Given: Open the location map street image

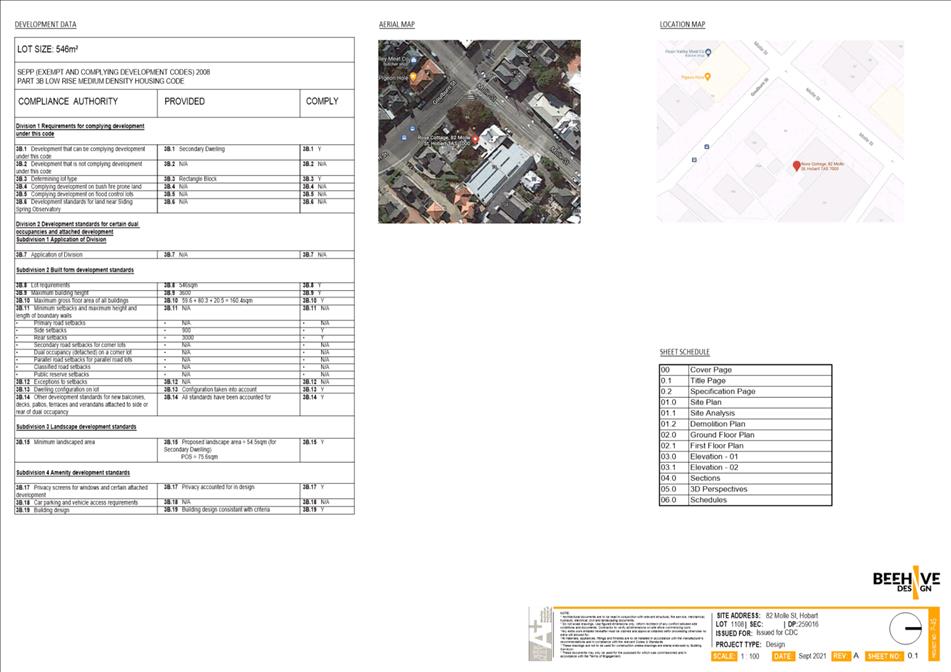Looking at the screenshot, I should 780,131.
